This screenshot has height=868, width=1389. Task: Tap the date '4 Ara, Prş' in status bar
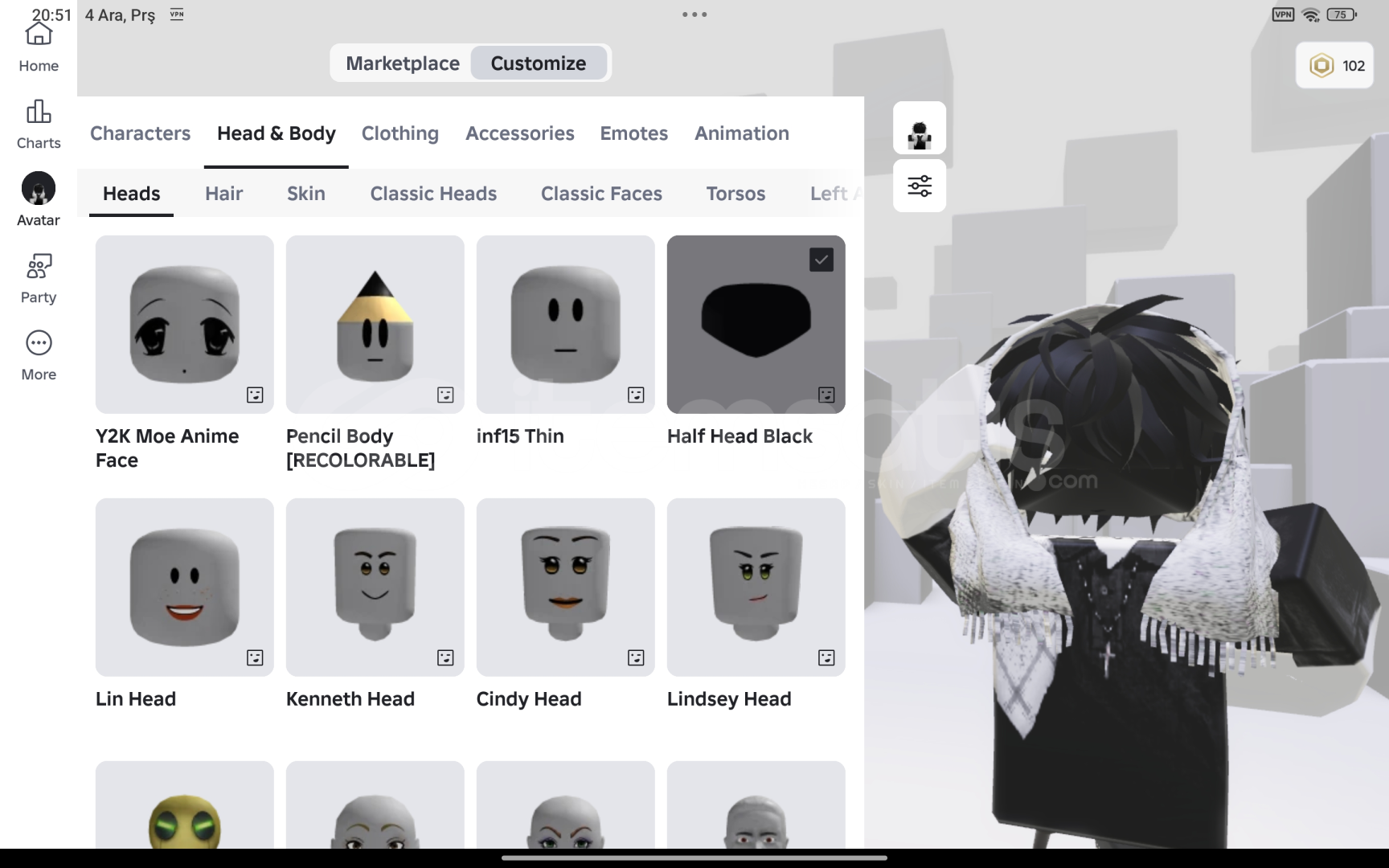tap(120, 14)
